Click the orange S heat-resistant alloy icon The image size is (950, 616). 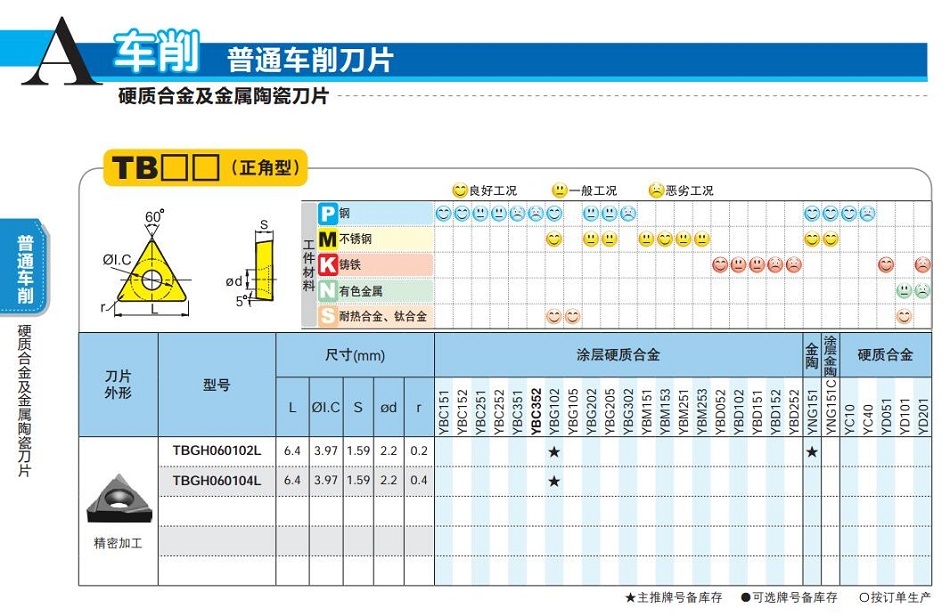[327, 316]
